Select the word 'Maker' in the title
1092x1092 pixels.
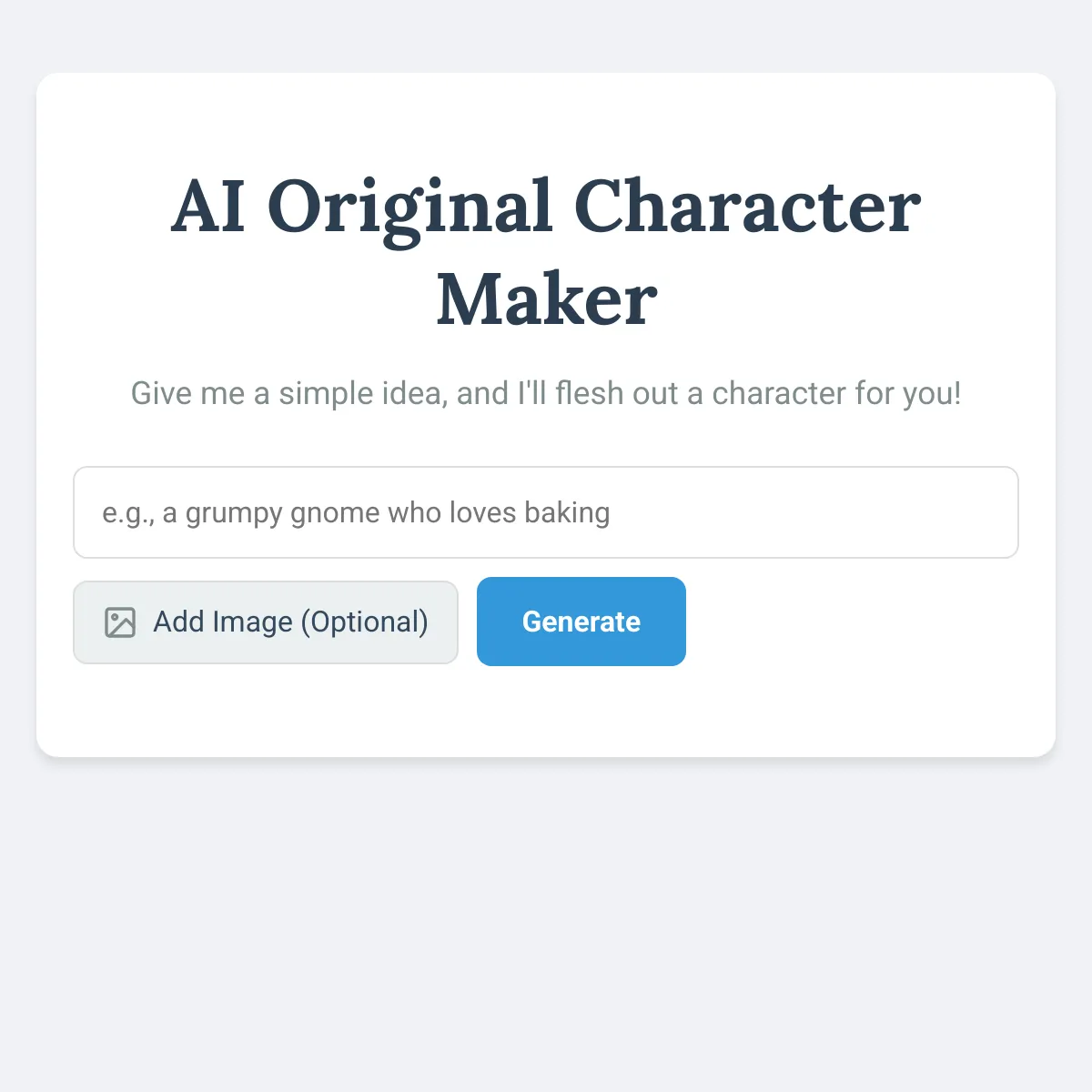[x=547, y=299]
